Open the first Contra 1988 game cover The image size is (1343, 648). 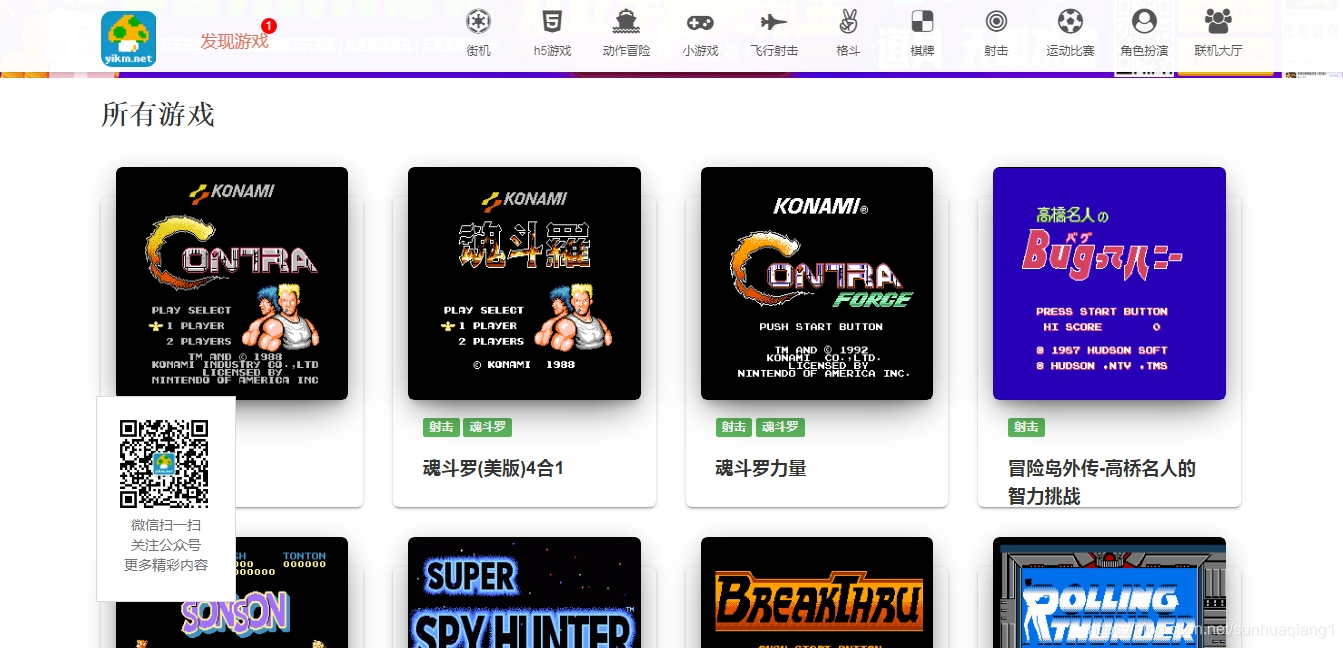[x=232, y=283]
